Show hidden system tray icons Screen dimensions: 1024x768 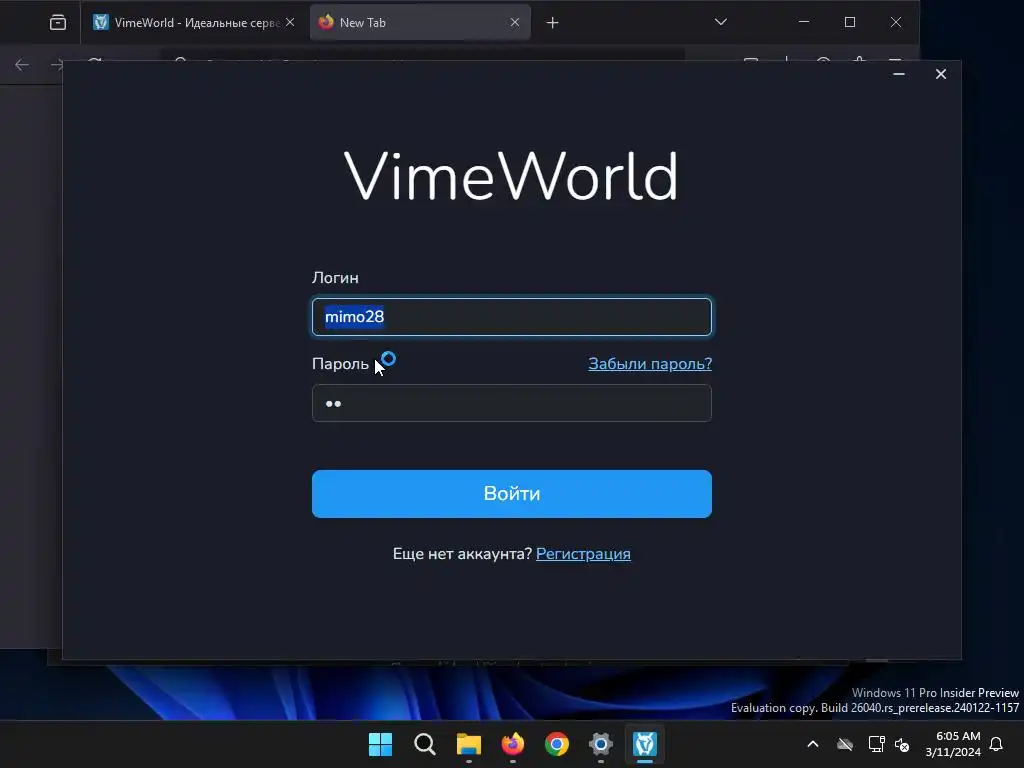click(x=812, y=744)
